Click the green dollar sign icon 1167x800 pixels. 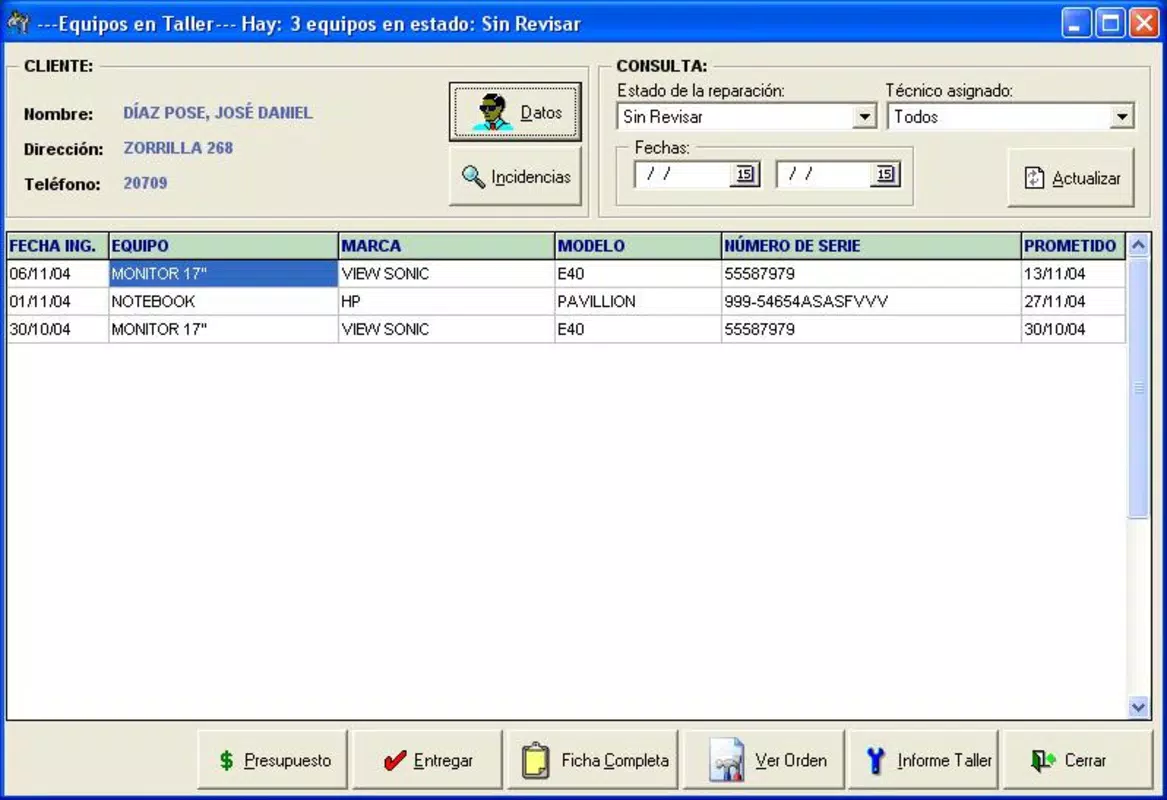(x=226, y=760)
